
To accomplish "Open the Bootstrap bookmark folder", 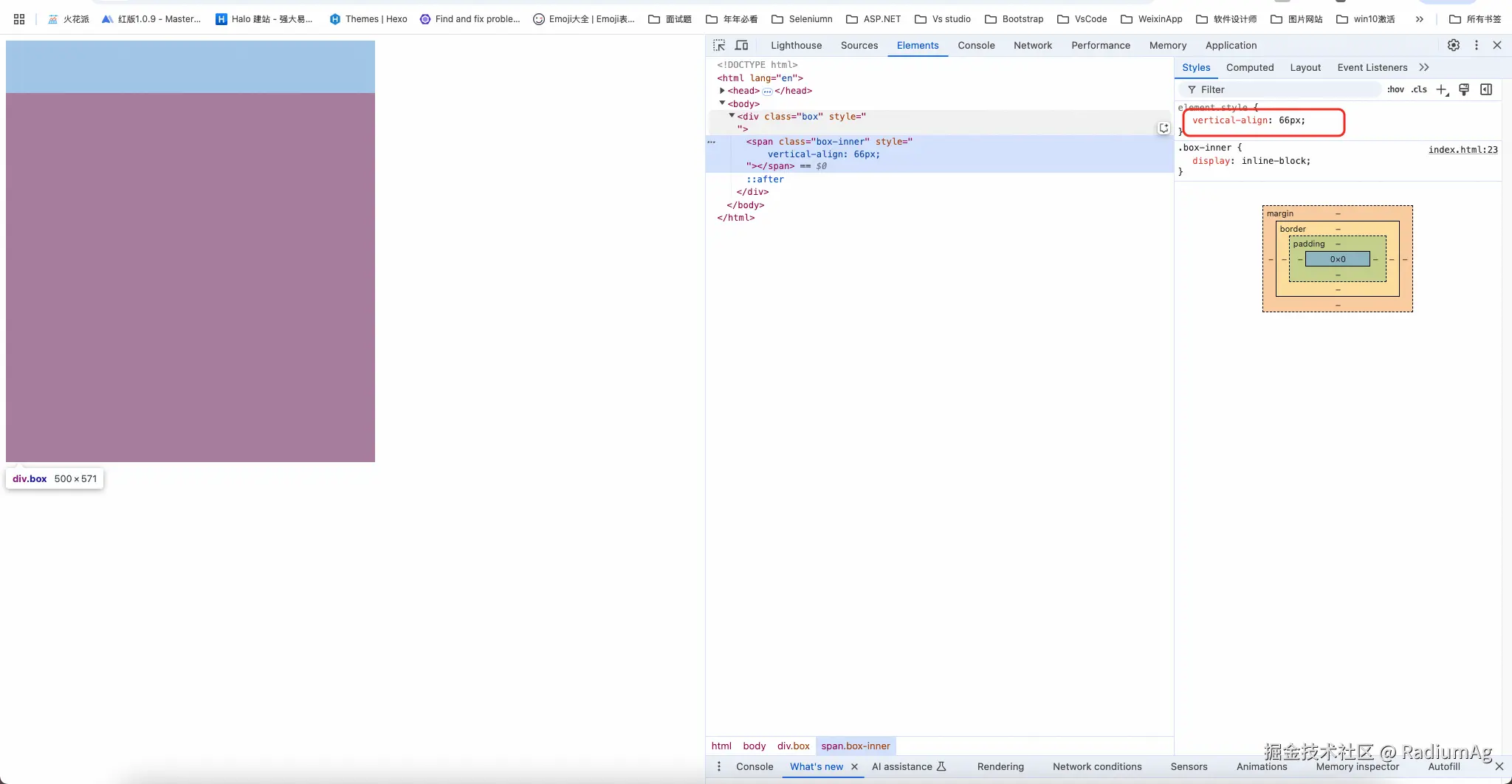I will click(x=1014, y=19).
